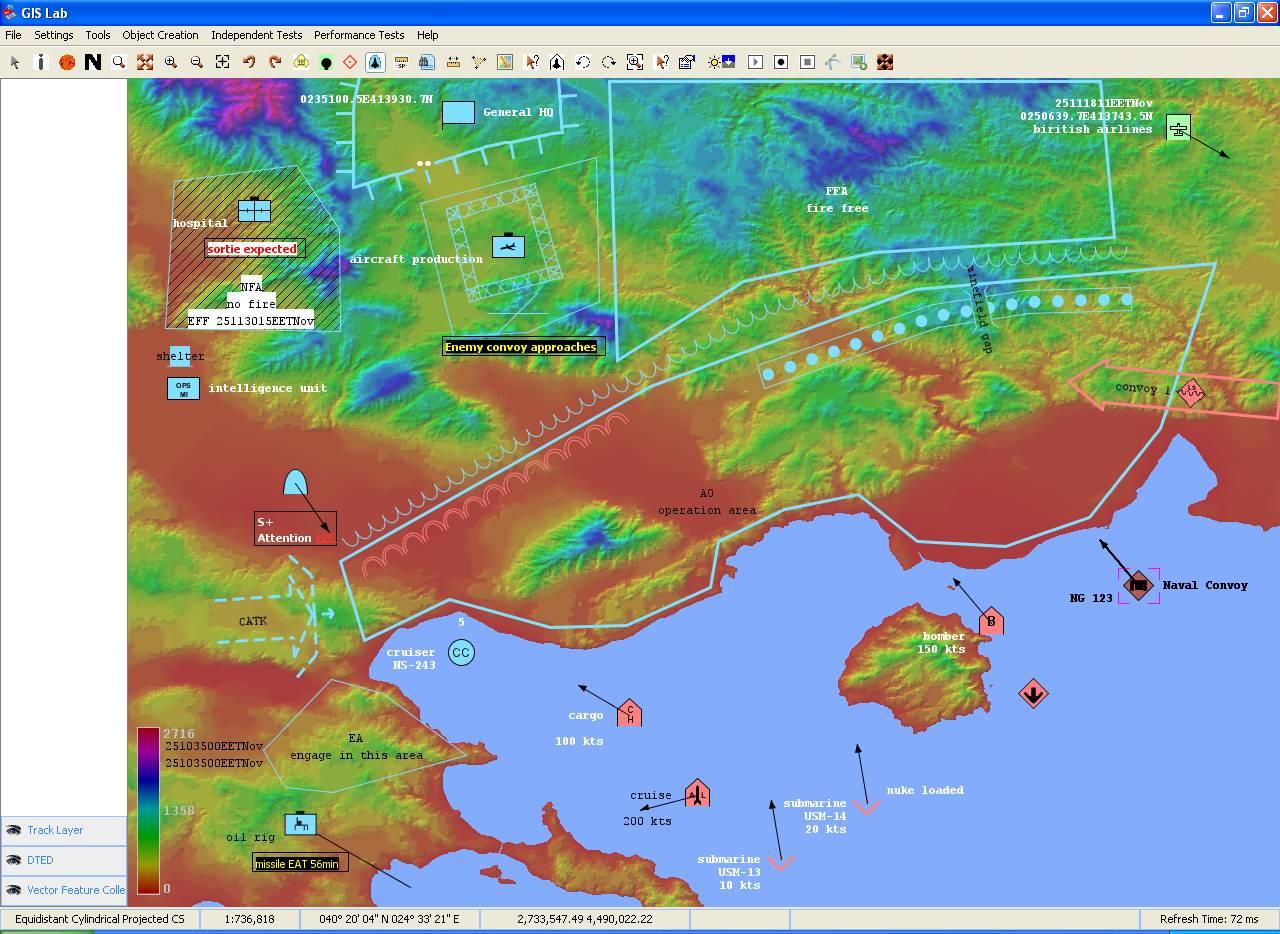Screen dimensions: 1280x934
Task: Open the Object Creation menu
Action: pyautogui.click(x=160, y=35)
